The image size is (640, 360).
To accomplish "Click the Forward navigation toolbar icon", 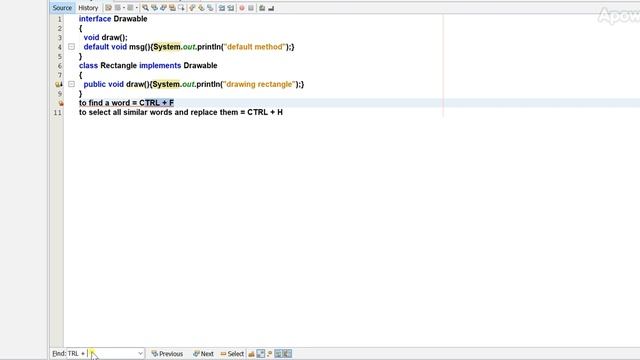I will point(130,8).
